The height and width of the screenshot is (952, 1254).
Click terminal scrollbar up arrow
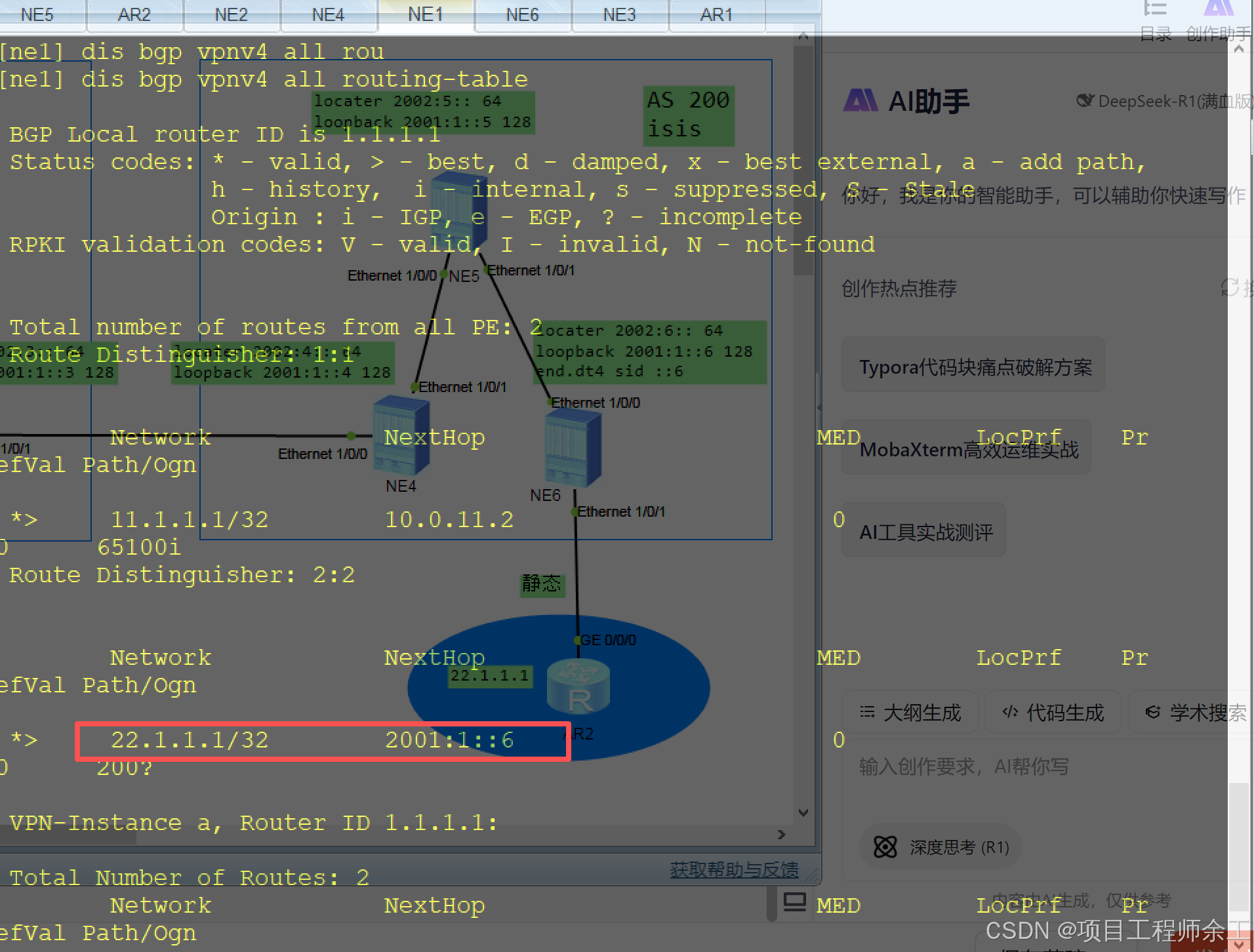(803, 37)
